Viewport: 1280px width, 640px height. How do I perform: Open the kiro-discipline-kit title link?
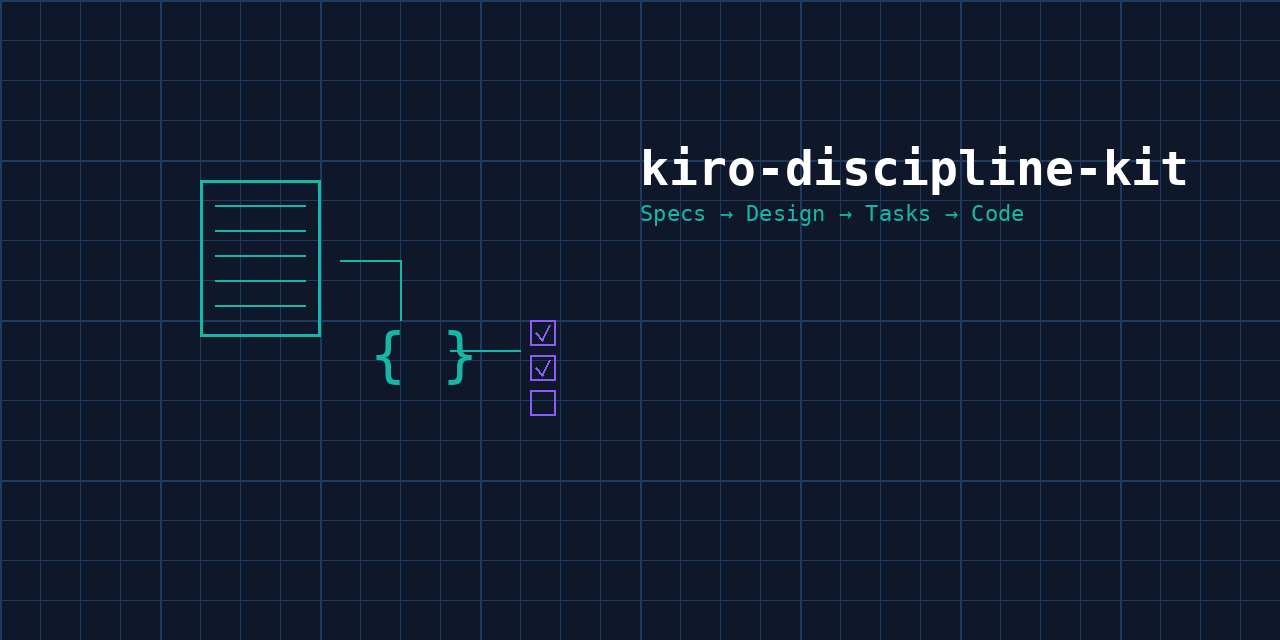(x=913, y=168)
